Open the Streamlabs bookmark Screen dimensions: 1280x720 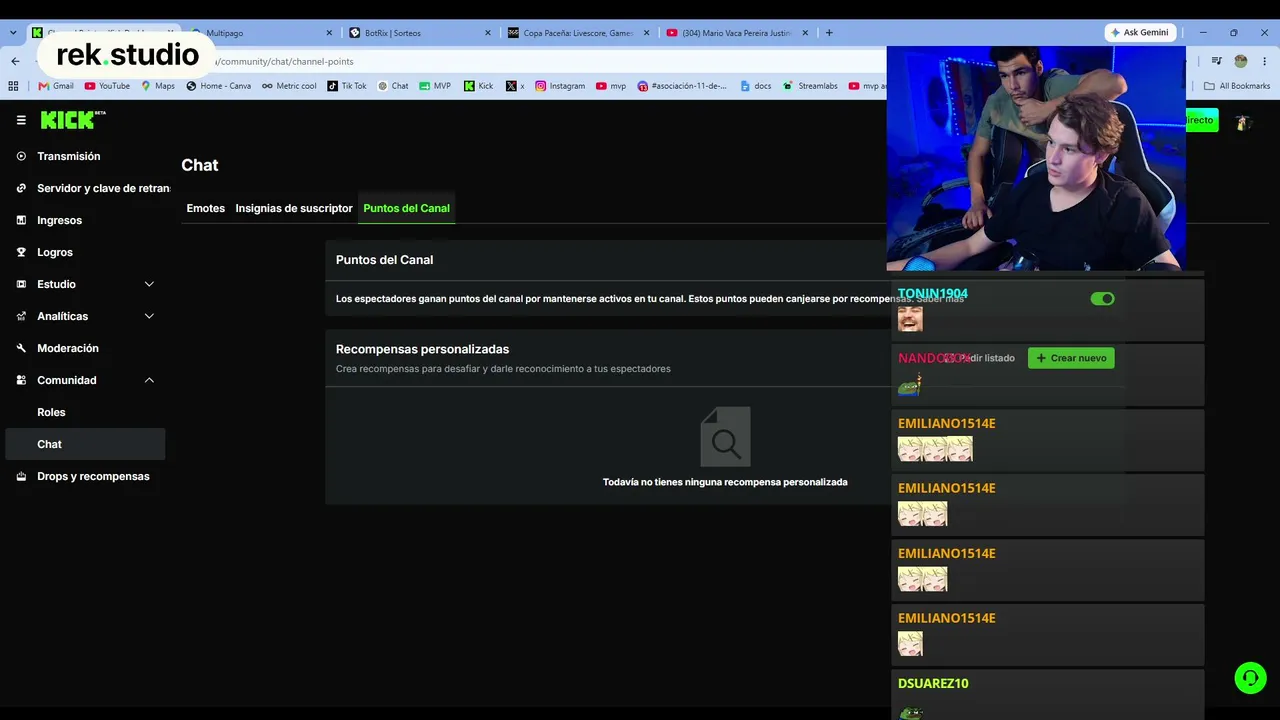pos(811,86)
